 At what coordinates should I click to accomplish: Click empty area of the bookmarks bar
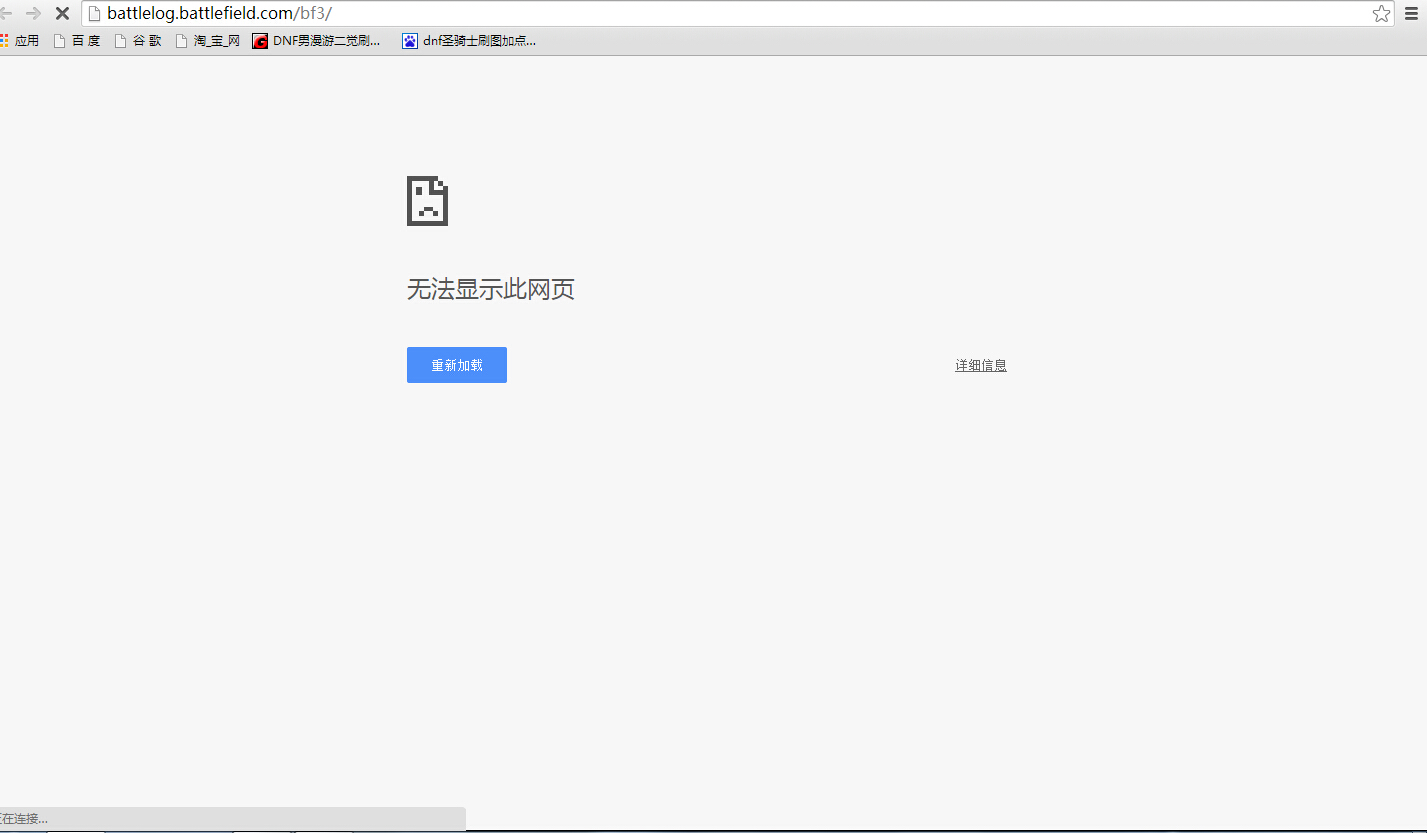[900, 41]
